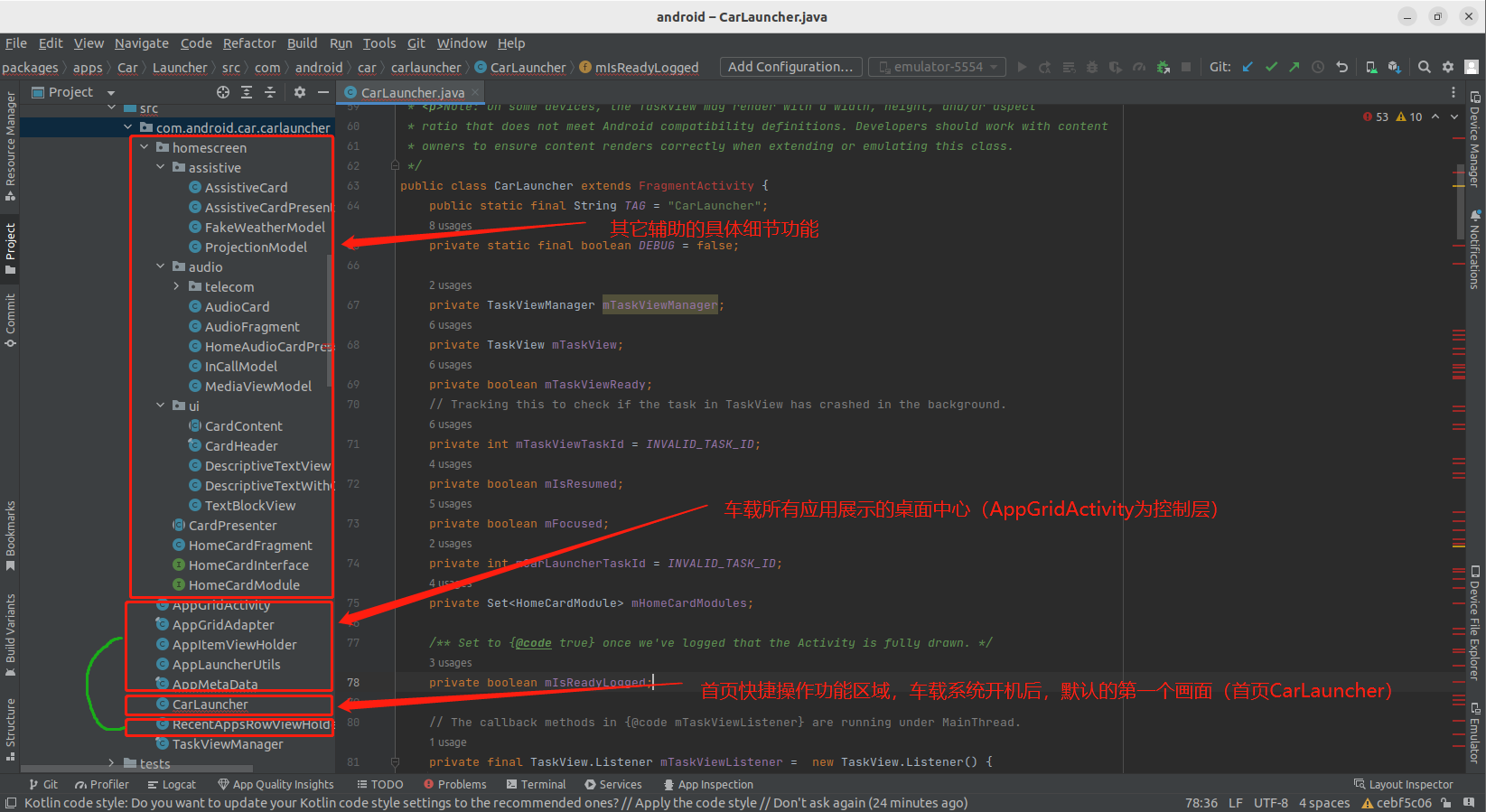Image resolution: width=1486 pixels, height=812 pixels.
Task: Open the Terminal tool window
Action: point(536,785)
